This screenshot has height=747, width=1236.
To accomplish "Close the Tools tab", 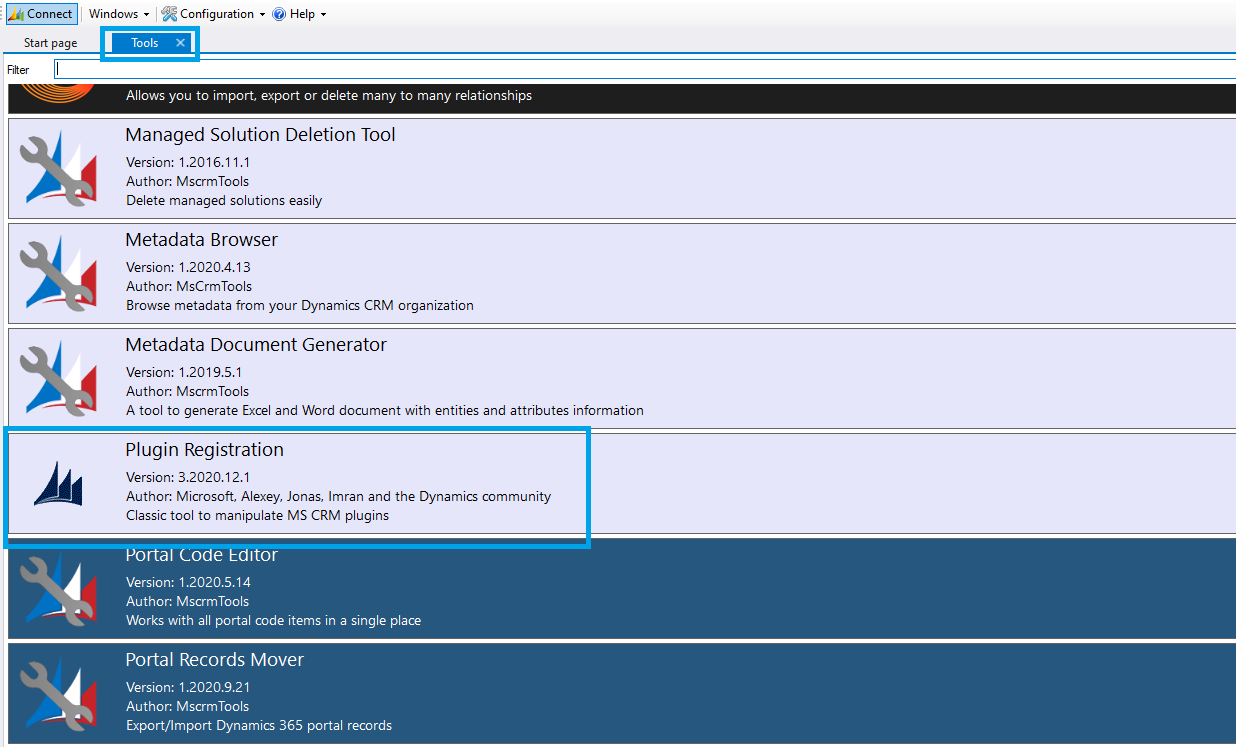I will pos(180,43).
